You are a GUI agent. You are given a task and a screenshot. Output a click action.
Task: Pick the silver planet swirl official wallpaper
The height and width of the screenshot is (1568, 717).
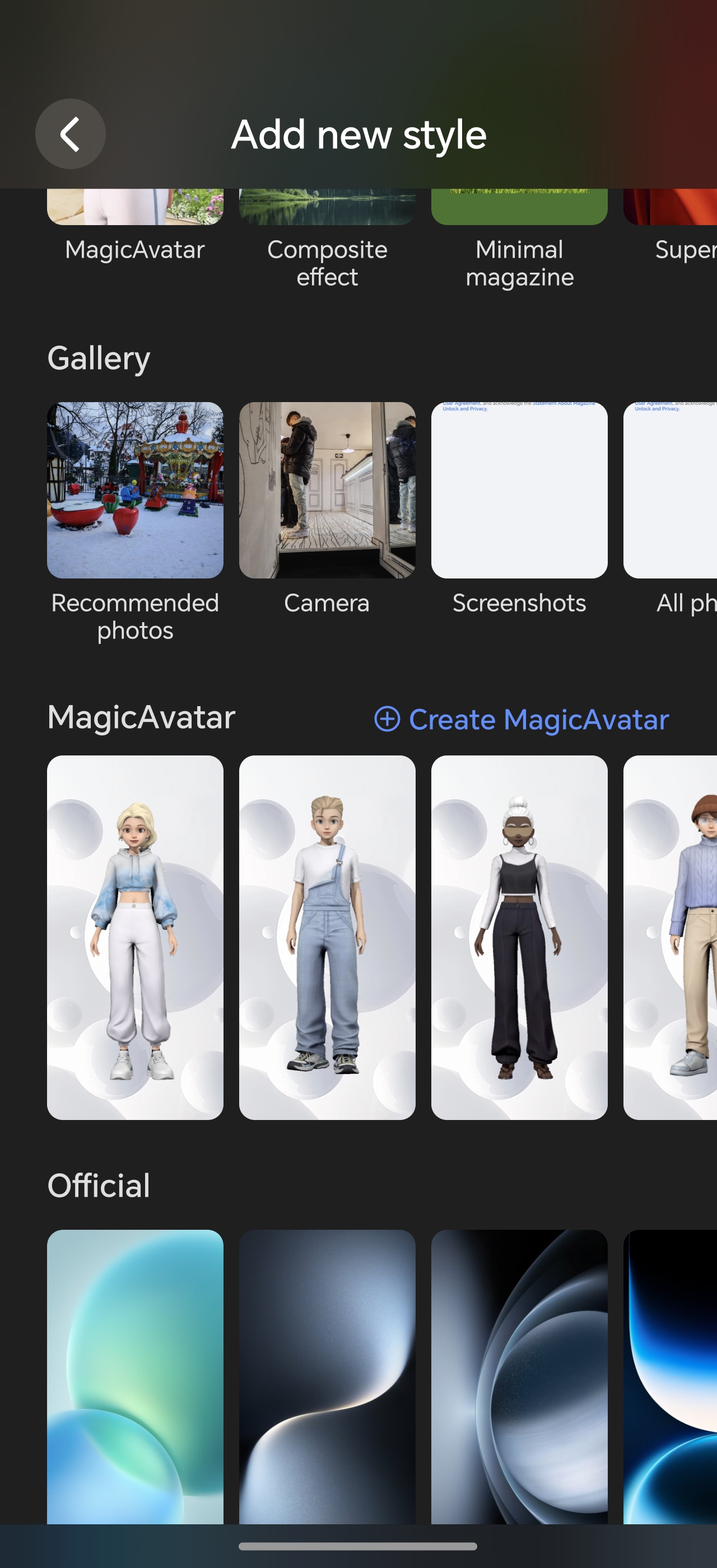click(x=519, y=1377)
